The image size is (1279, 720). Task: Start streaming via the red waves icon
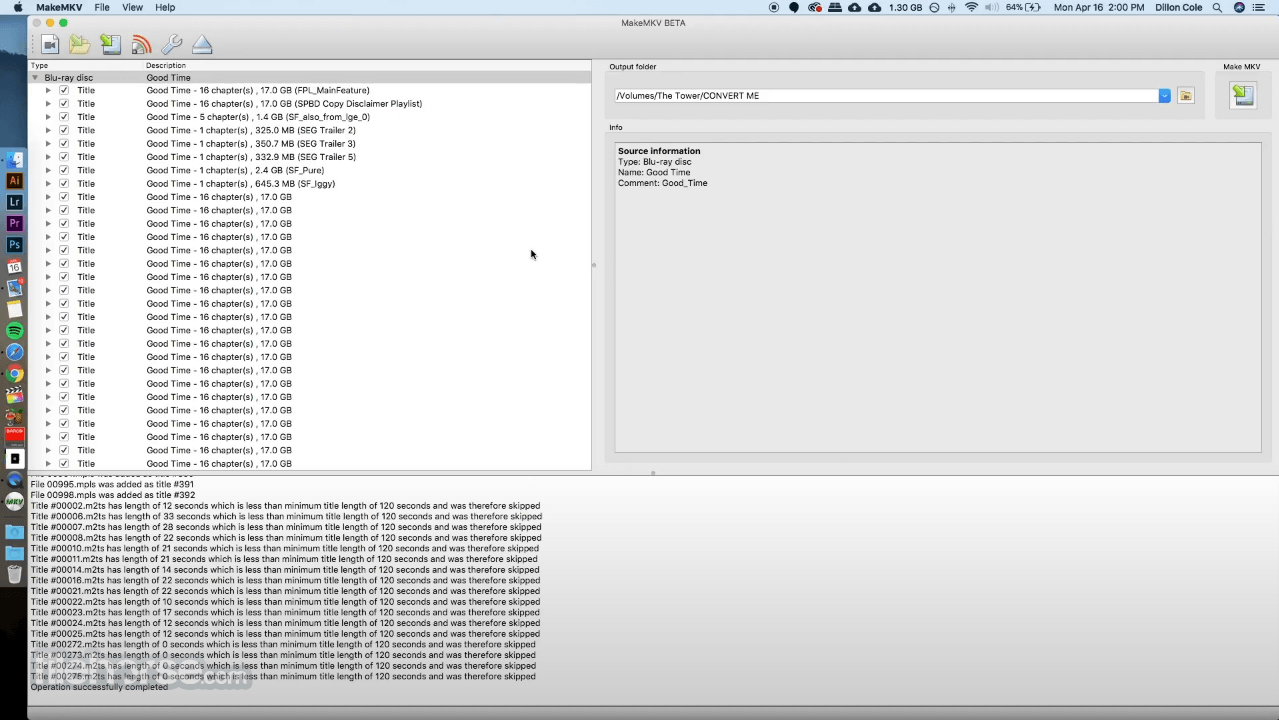[141, 44]
